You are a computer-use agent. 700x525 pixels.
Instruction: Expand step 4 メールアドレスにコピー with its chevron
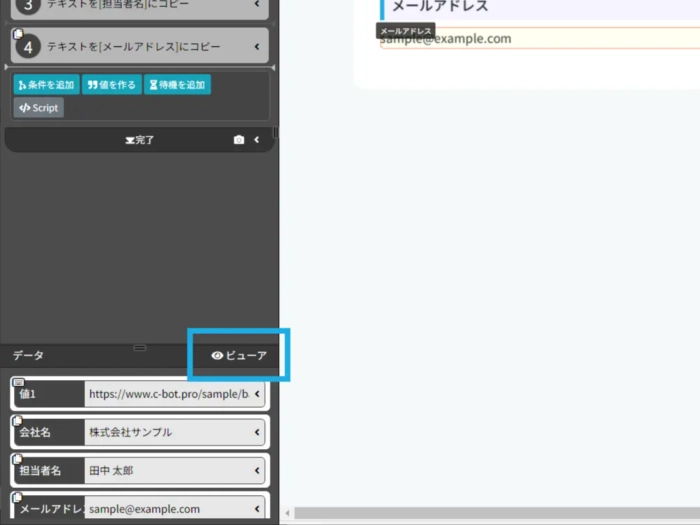[x=256, y=46]
